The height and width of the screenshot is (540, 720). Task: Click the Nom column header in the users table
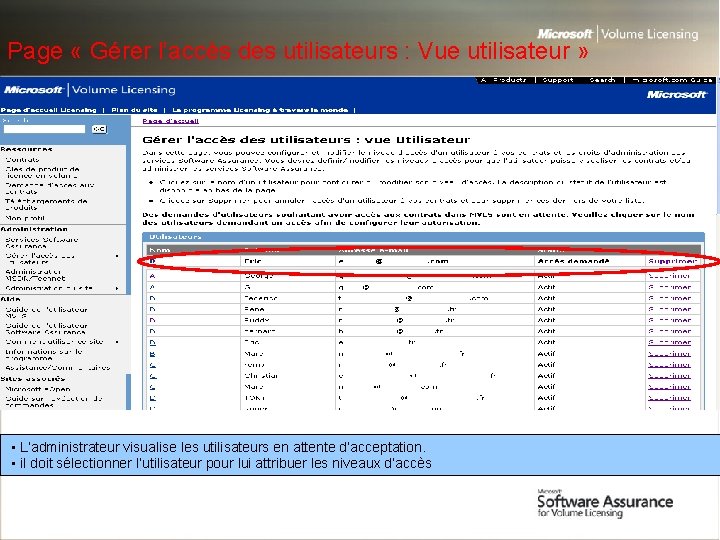coord(160,250)
